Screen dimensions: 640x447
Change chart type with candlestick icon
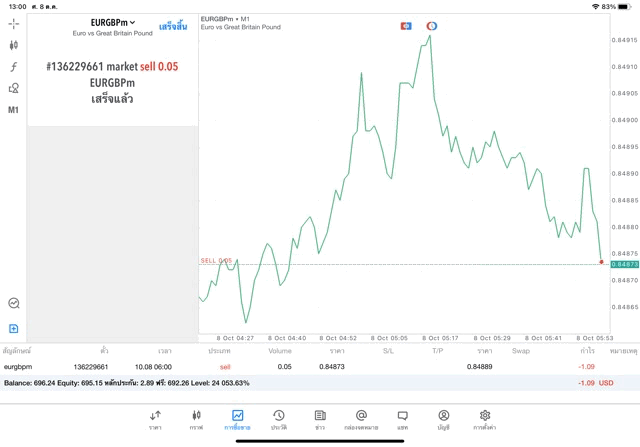[14, 45]
